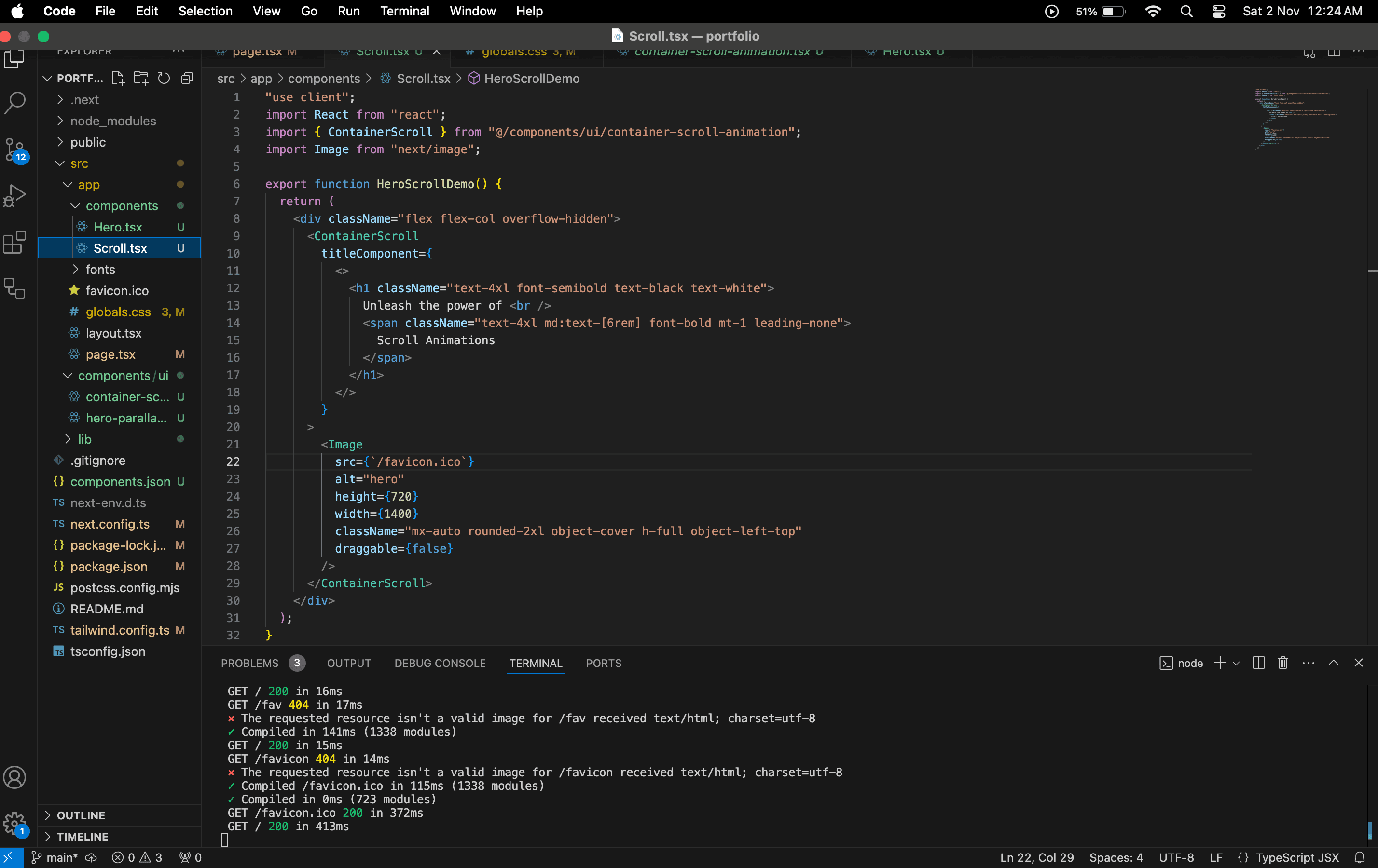
Task: Open globals.css file in explorer
Action: (x=119, y=312)
